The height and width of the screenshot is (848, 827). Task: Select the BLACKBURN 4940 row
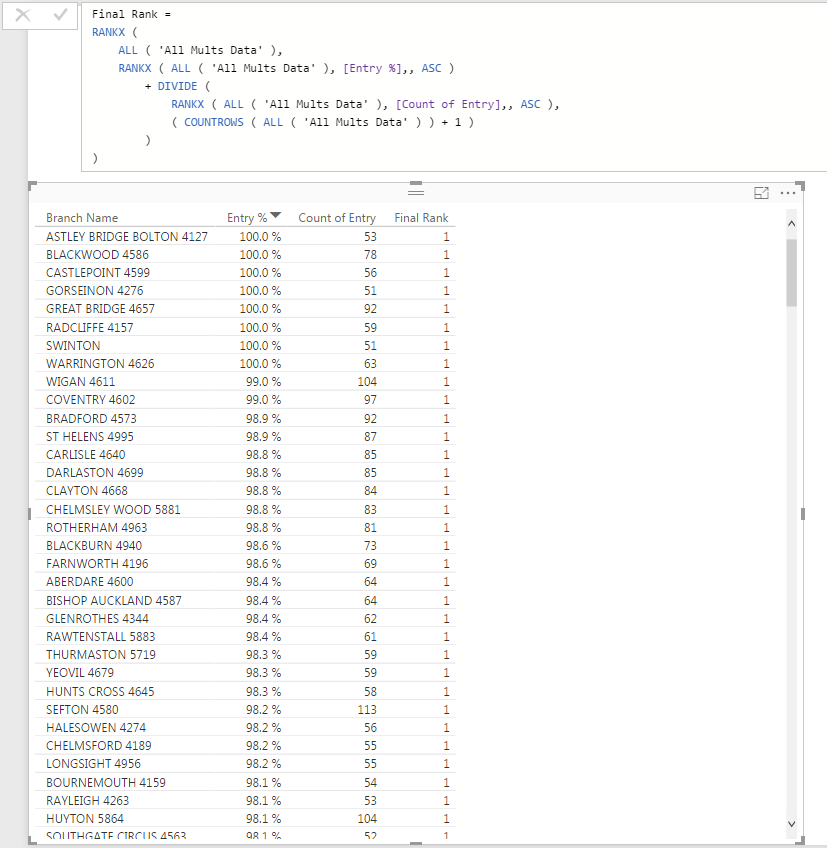[245, 545]
